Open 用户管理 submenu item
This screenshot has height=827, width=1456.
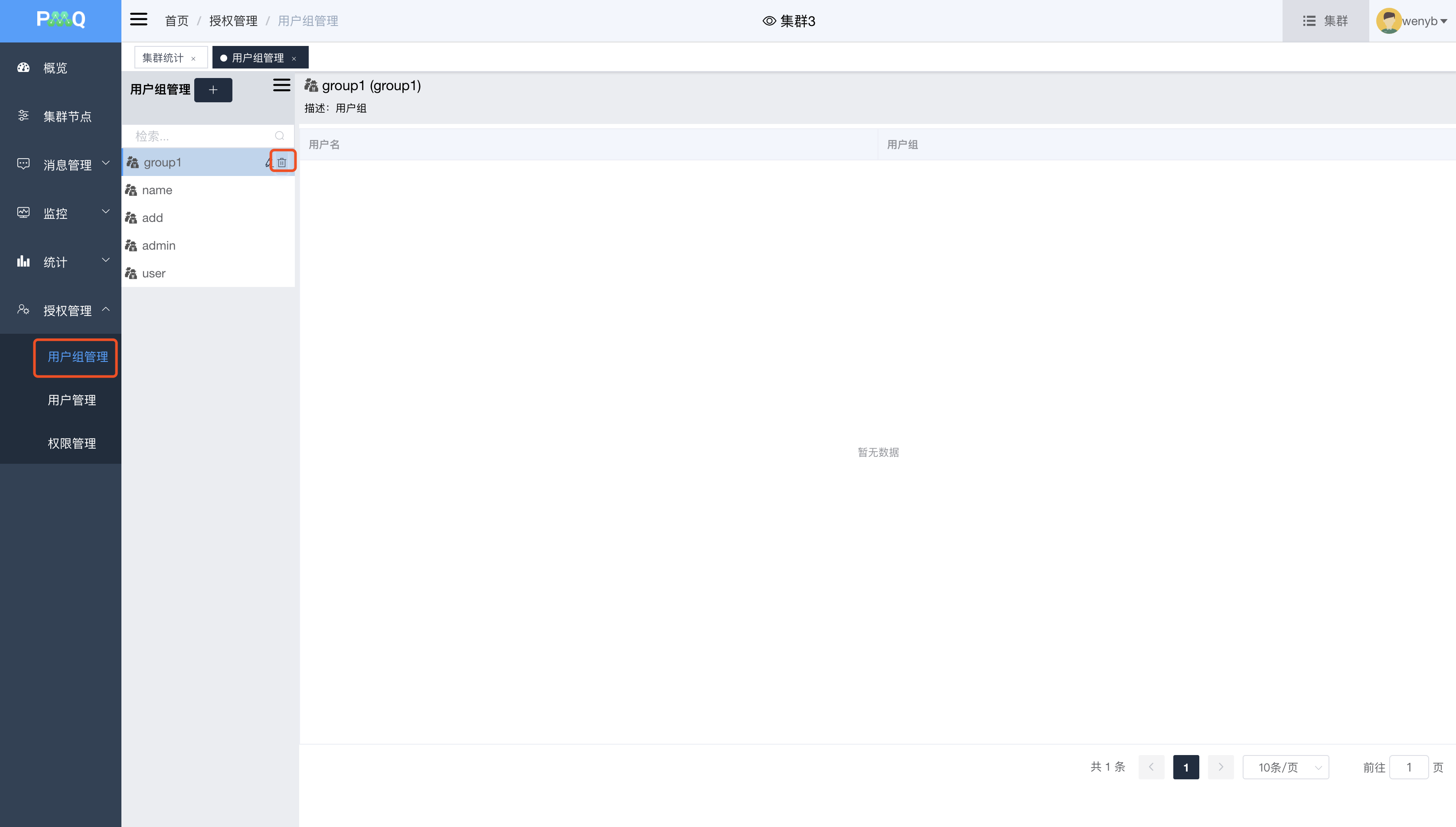point(72,400)
